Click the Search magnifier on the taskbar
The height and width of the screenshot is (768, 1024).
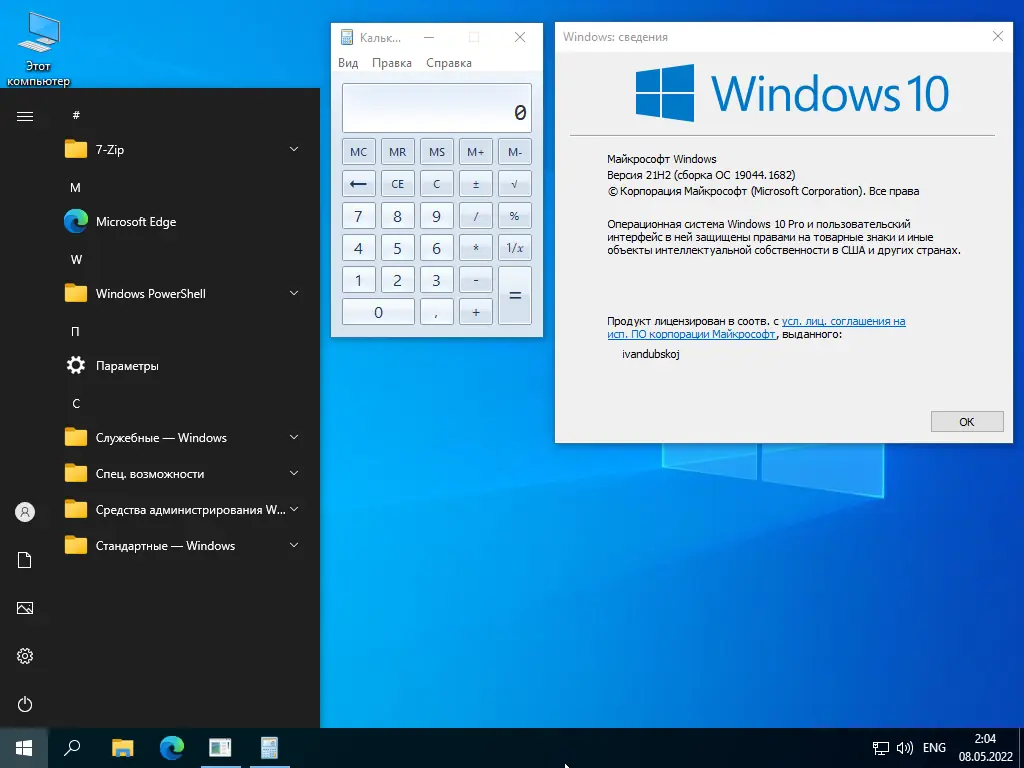point(72,747)
